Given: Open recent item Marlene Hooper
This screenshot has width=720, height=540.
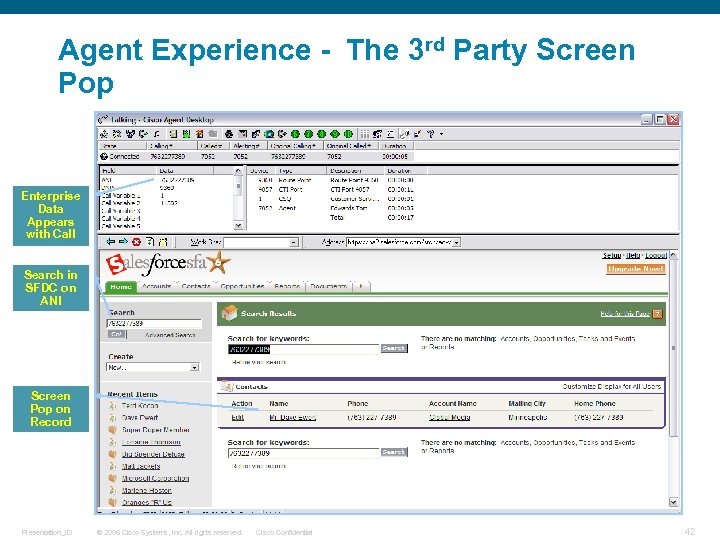Looking at the screenshot, I should [x=146, y=490].
